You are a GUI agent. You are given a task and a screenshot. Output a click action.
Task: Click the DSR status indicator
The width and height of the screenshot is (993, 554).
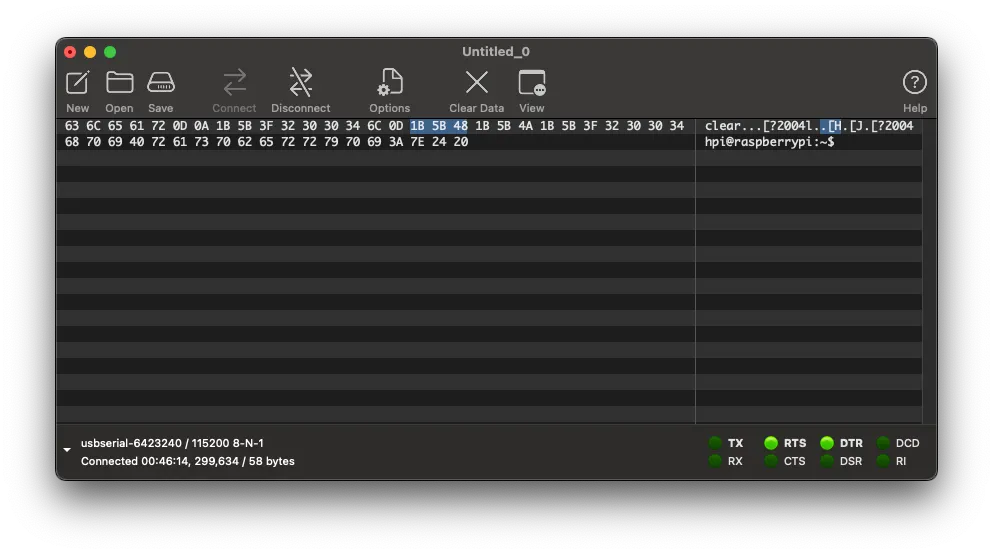[x=826, y=461]
